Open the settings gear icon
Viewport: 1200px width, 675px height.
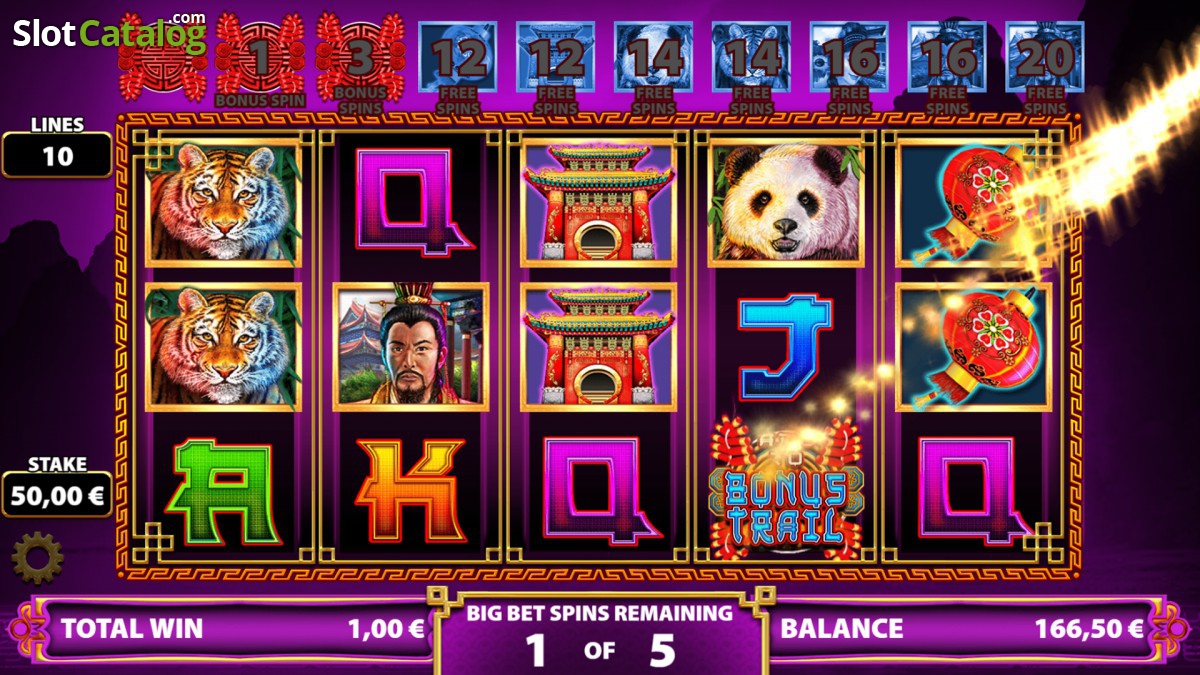[x=37, y=557]
